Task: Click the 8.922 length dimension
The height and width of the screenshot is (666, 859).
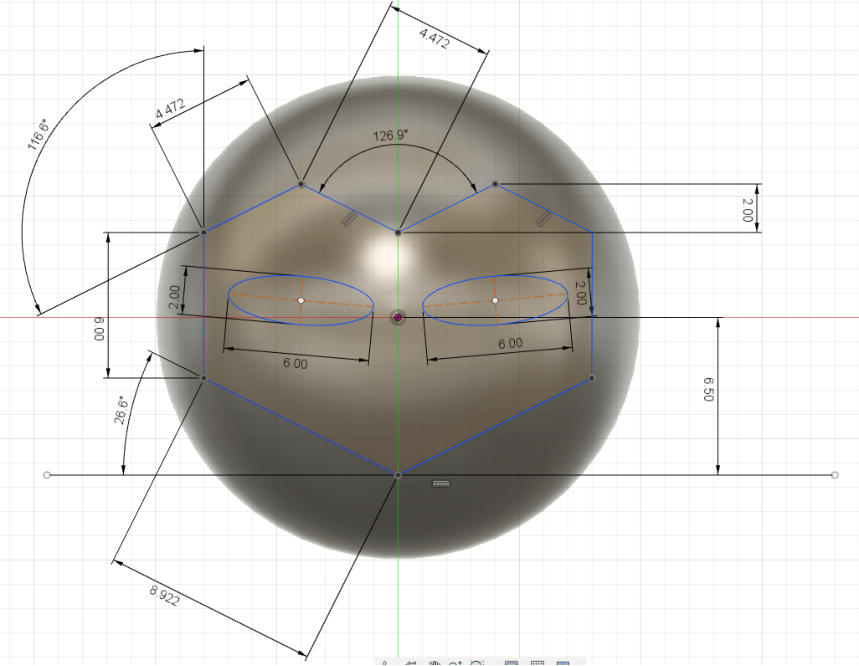Action: coord(164,595)
